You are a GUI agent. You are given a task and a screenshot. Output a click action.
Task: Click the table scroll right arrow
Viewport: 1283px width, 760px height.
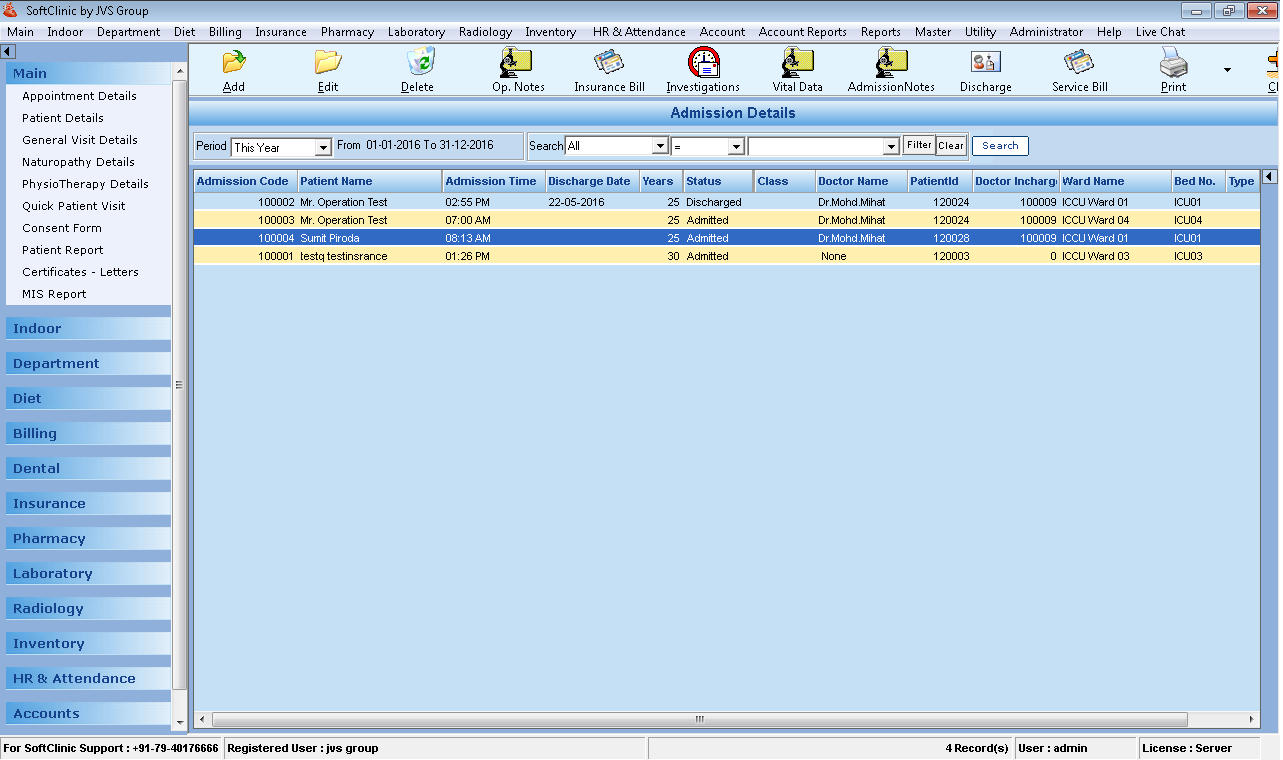(x=1252, y=719)
